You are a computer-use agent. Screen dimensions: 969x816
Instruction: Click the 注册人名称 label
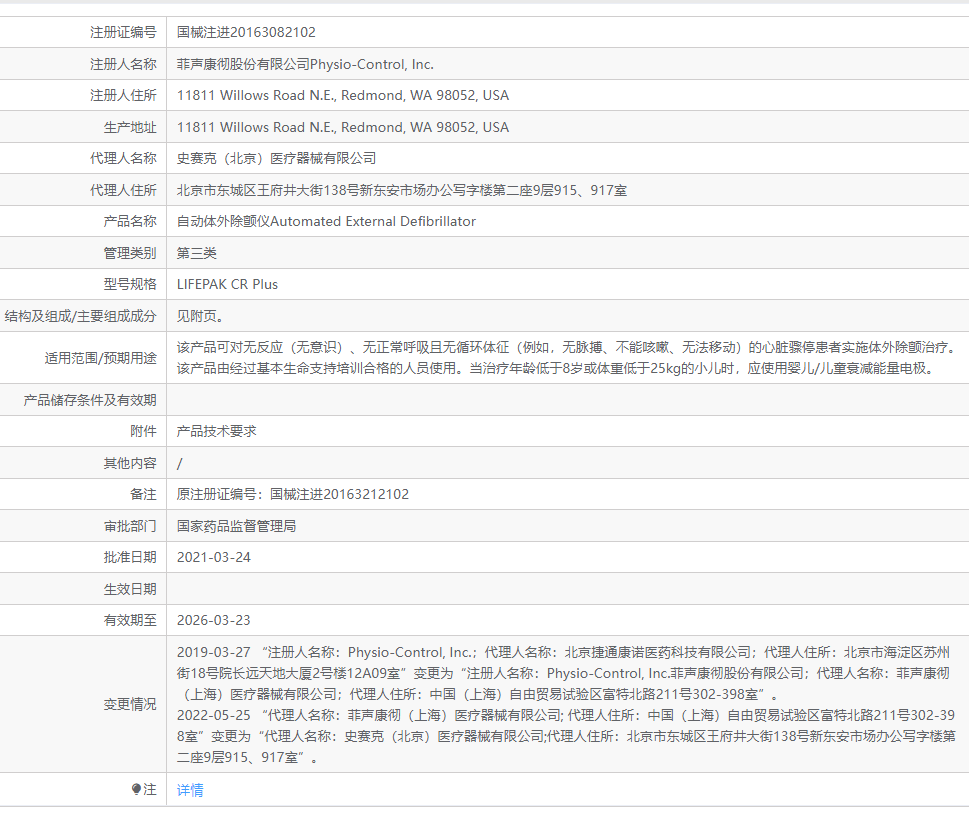[x=123, y=64]
